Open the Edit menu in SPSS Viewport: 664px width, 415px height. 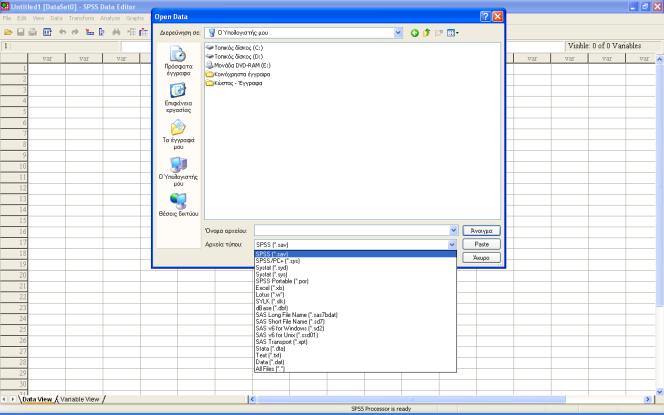point(22,19)
